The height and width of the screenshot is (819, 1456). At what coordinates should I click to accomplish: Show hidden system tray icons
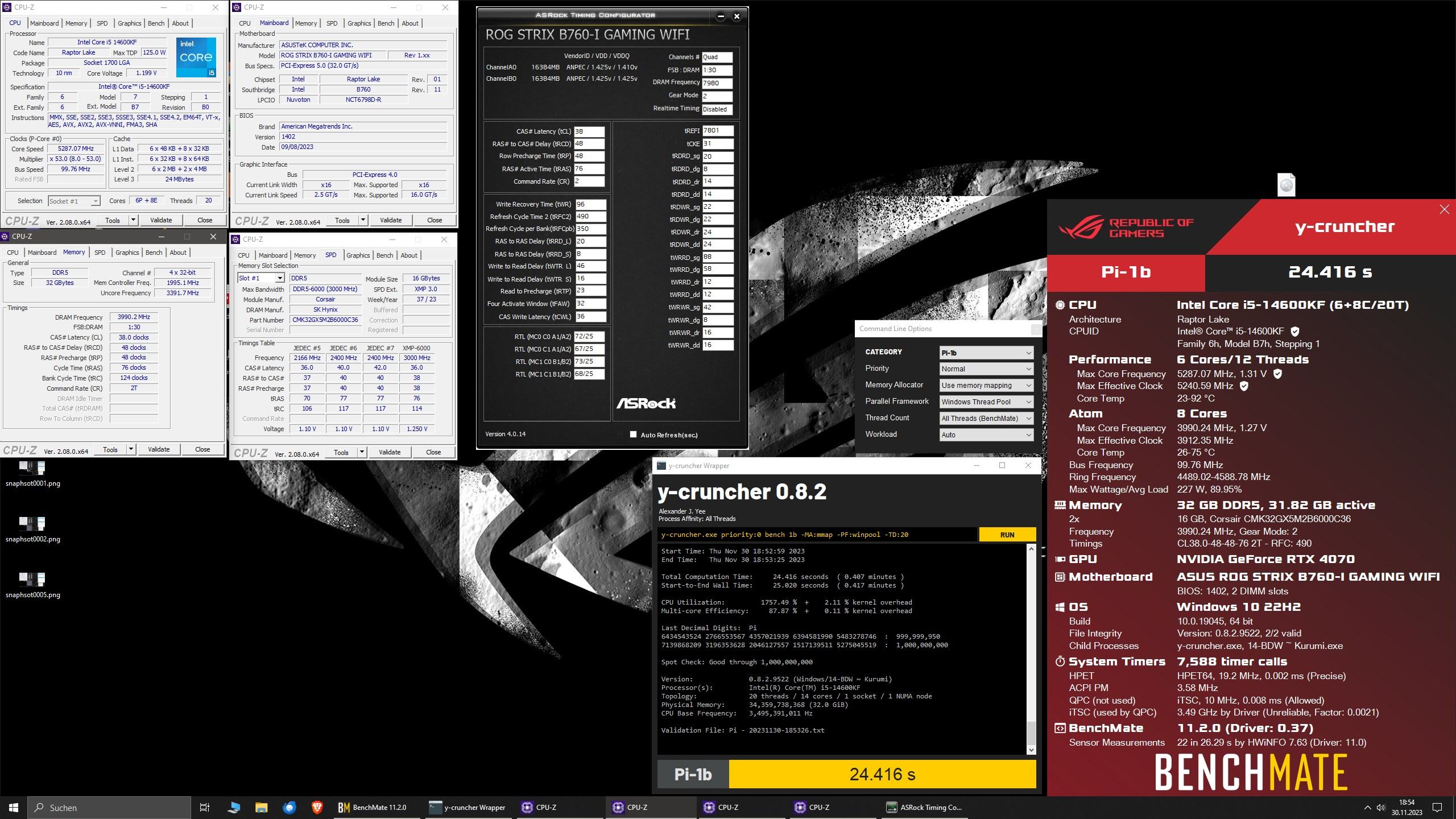(x=1367, y=807)
